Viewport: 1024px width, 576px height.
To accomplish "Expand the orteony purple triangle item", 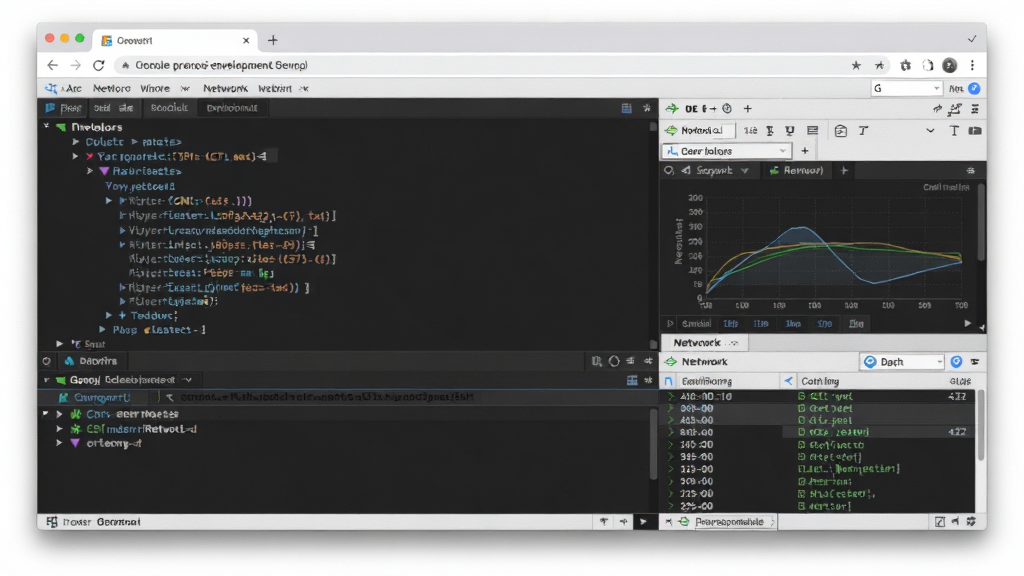I will [x=59, y=443].
